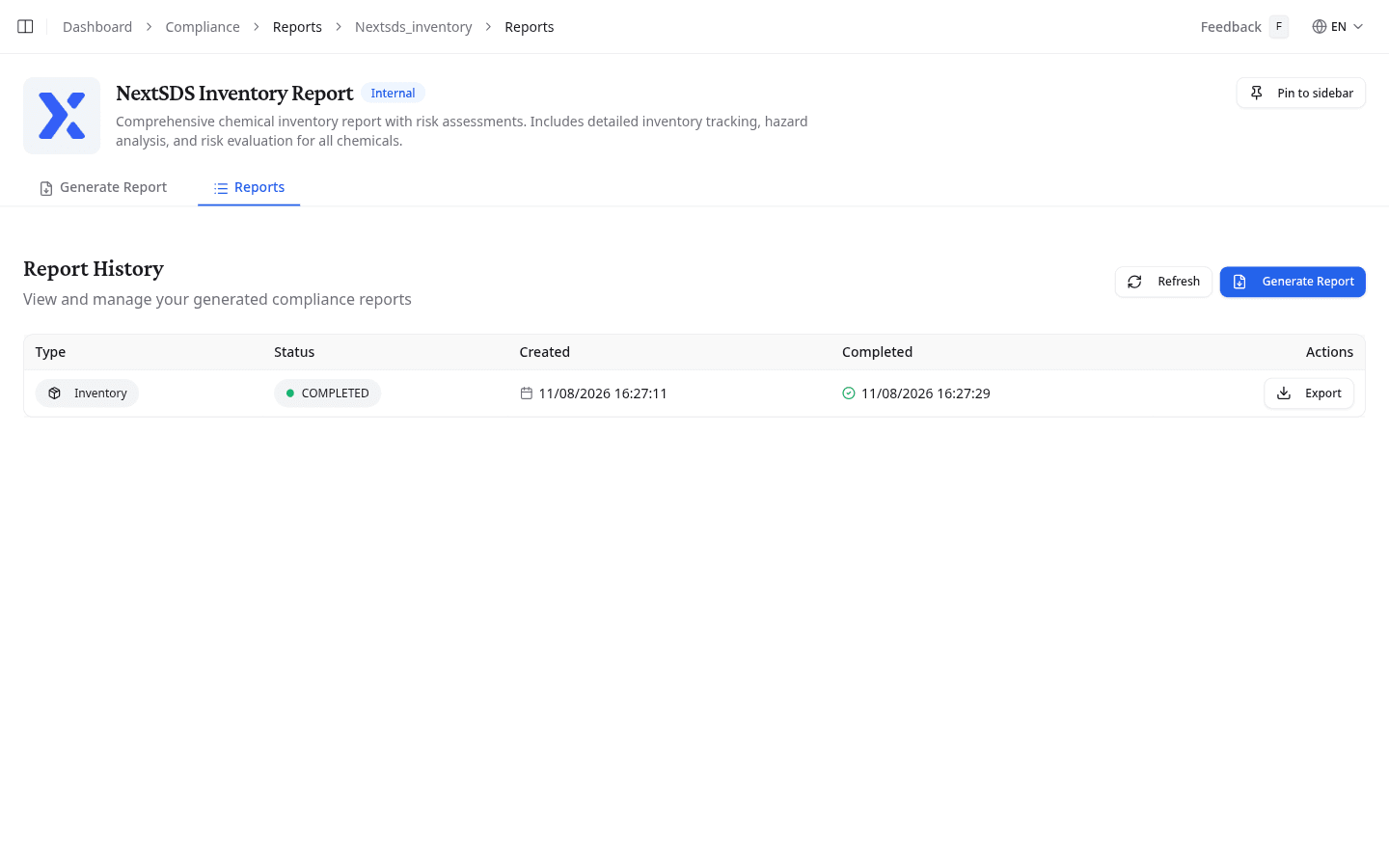Click completed date 11/08/2026 16:27:29
The height and width of the screenshot is (868, 1389).
click(926, 393)
